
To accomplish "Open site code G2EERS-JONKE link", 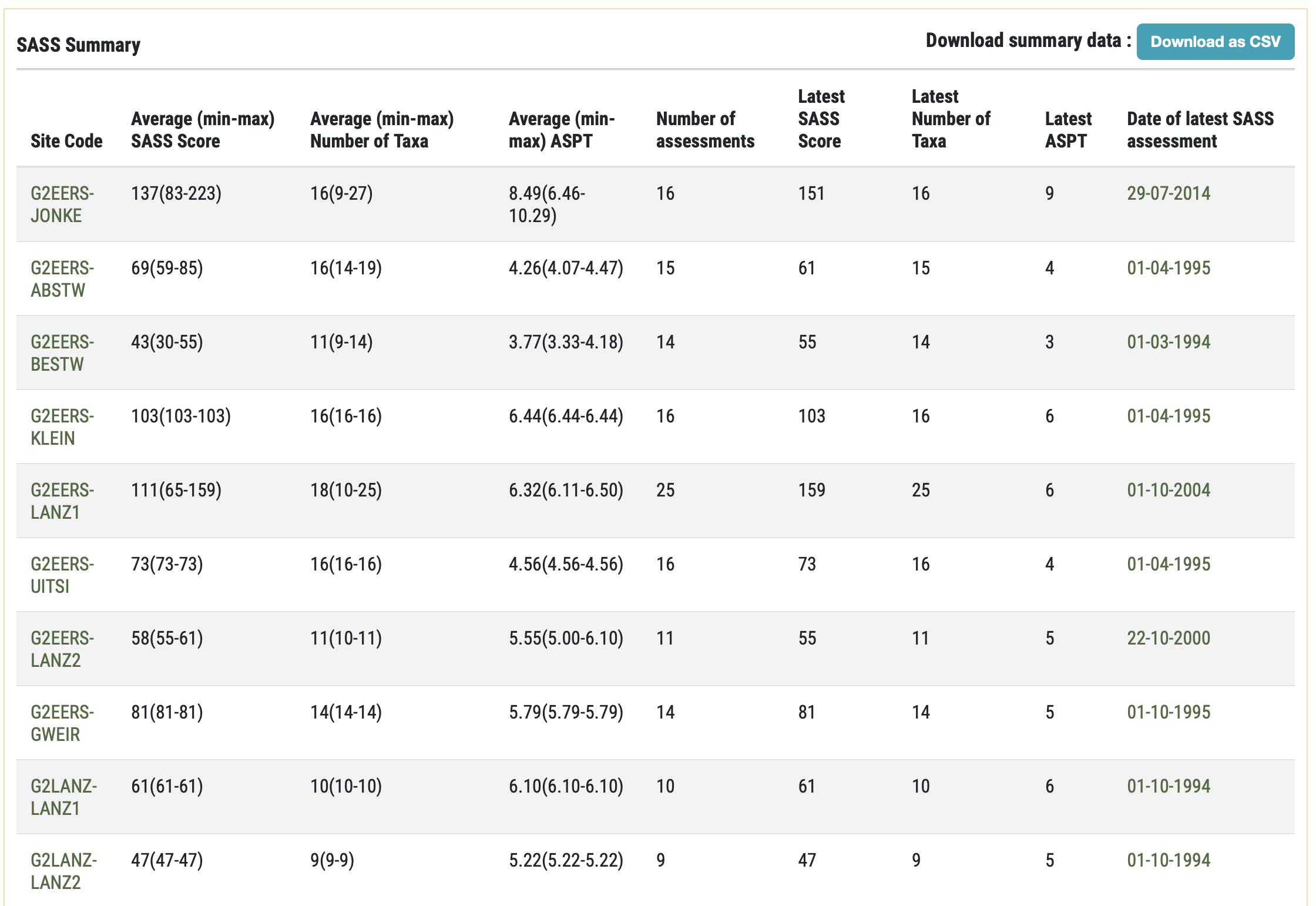I will pos(62,204).
